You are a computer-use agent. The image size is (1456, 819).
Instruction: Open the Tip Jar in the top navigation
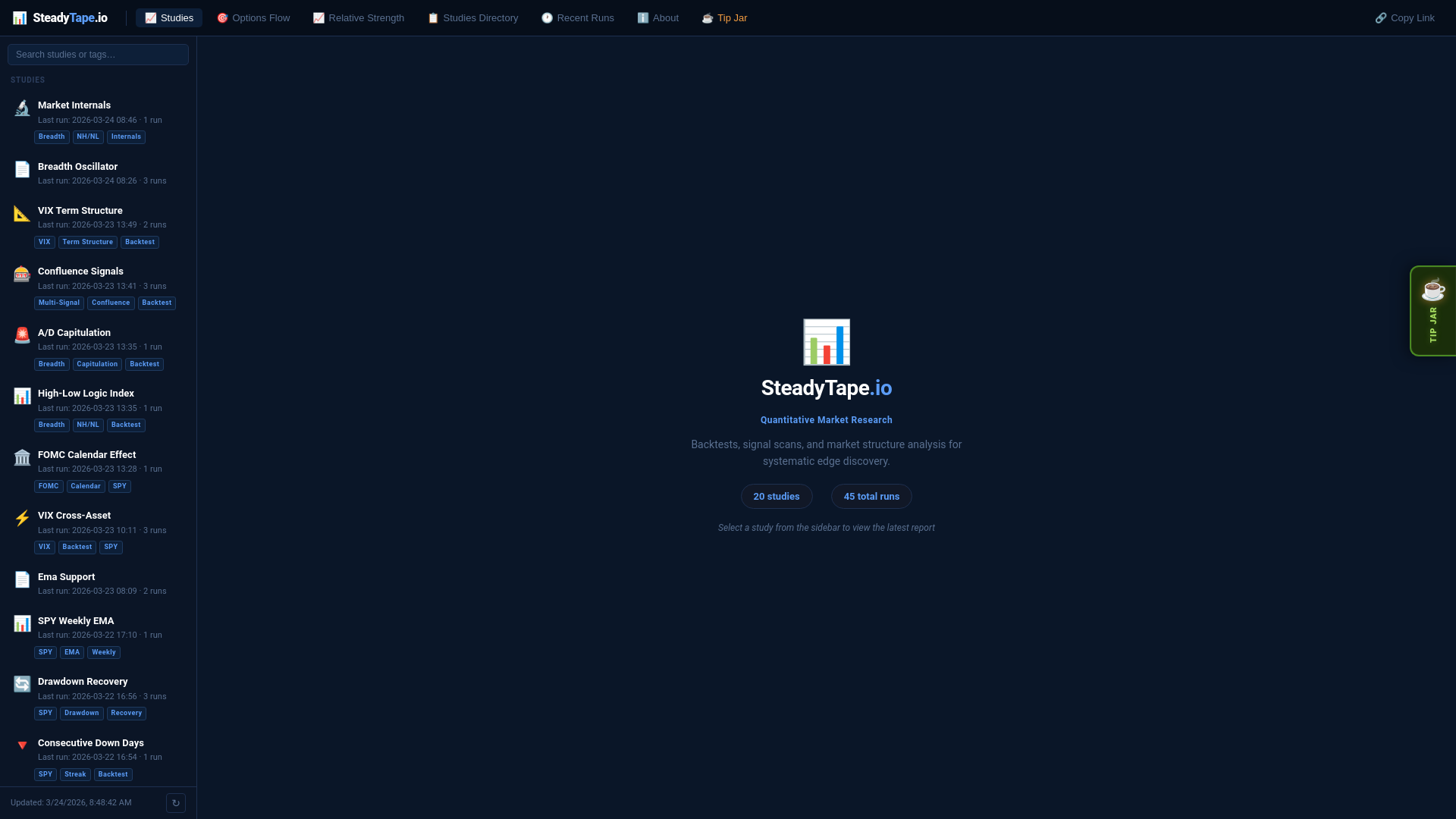[725, 18]
